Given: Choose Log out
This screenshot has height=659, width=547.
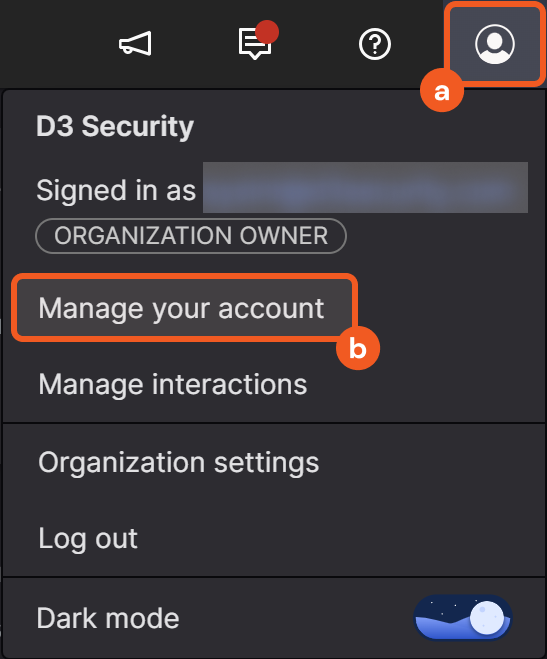Looking at the screenshot, I should [88, 538].
